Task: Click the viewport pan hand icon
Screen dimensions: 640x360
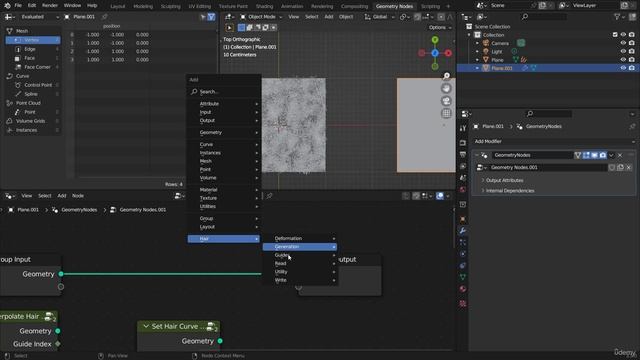Action: point(447,88)
